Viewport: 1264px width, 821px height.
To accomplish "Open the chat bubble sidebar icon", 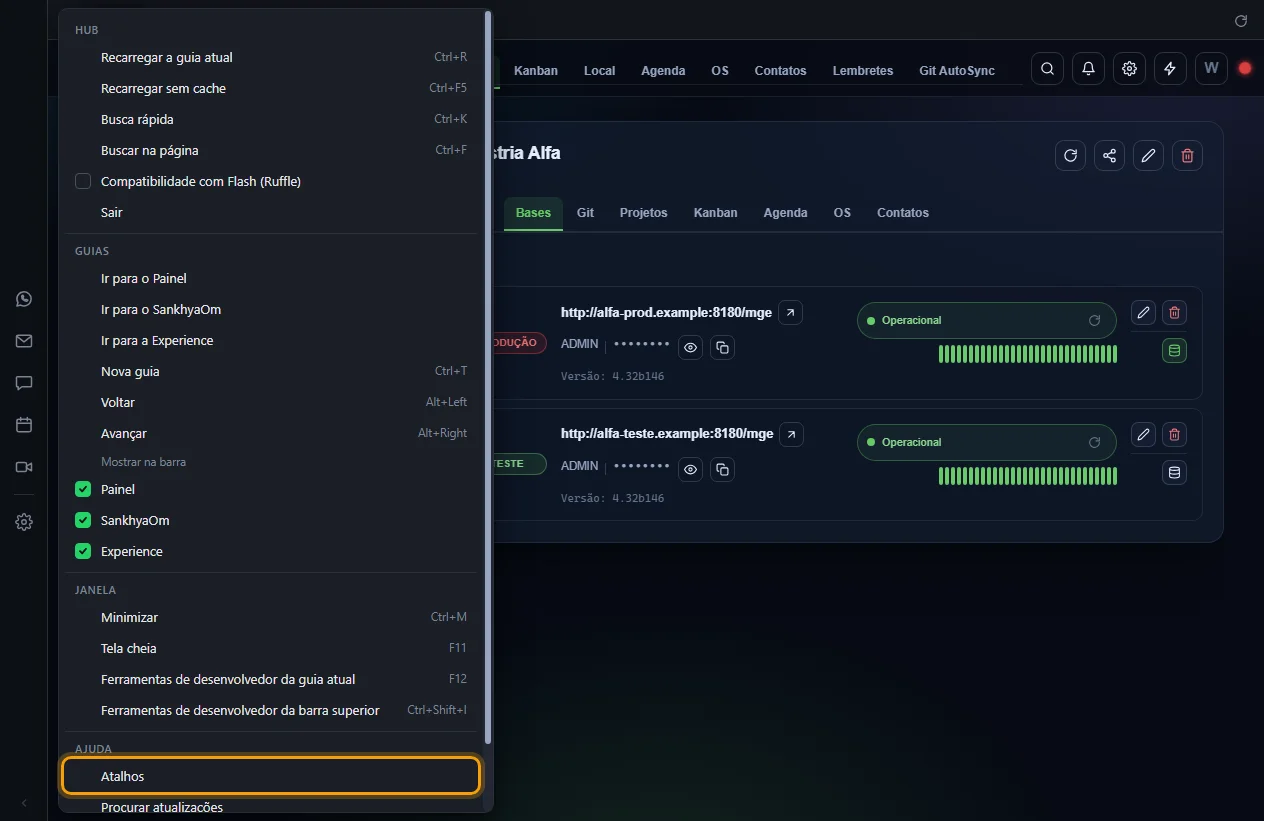I will click(x=24, y=383).
